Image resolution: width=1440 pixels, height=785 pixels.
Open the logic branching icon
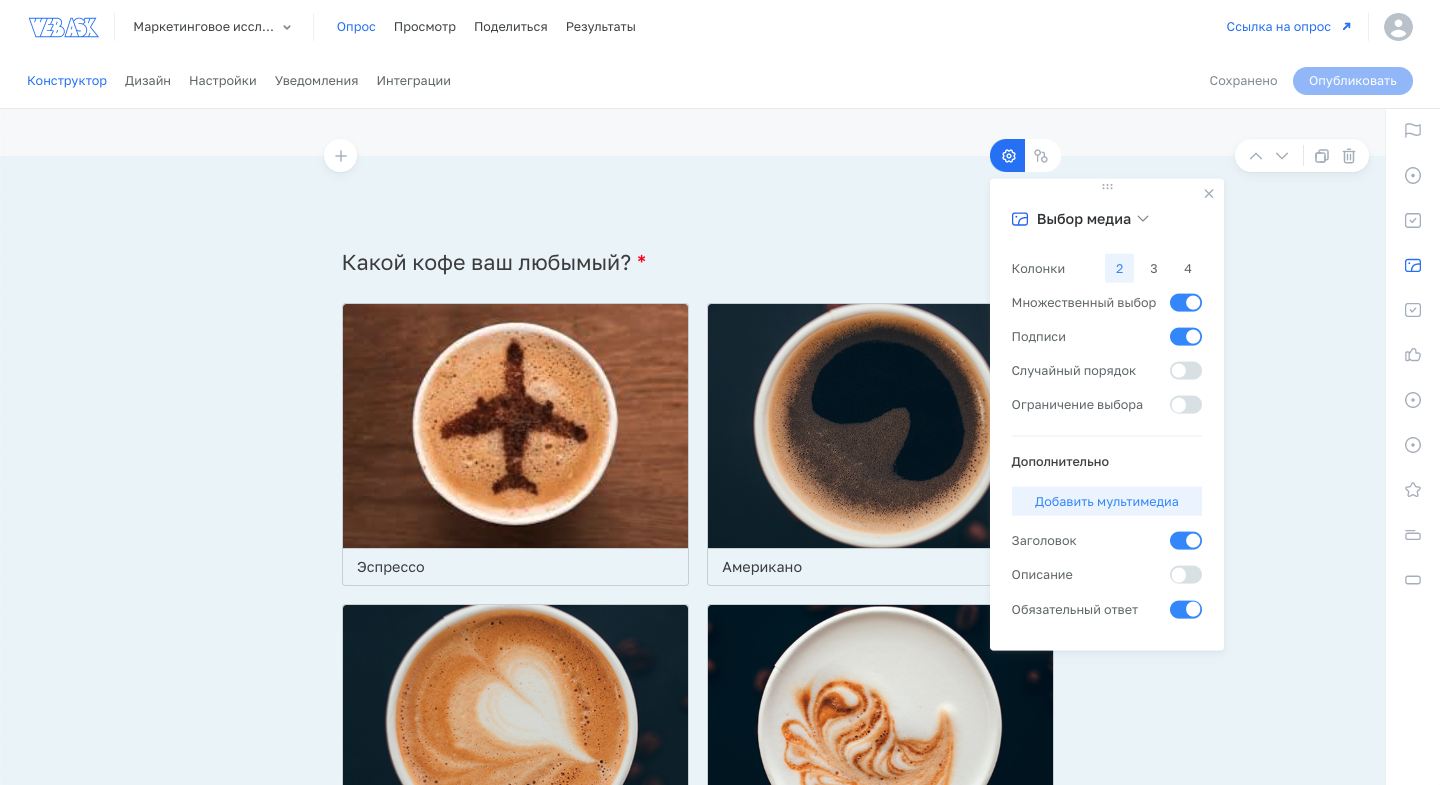[x=1041, y=156]
